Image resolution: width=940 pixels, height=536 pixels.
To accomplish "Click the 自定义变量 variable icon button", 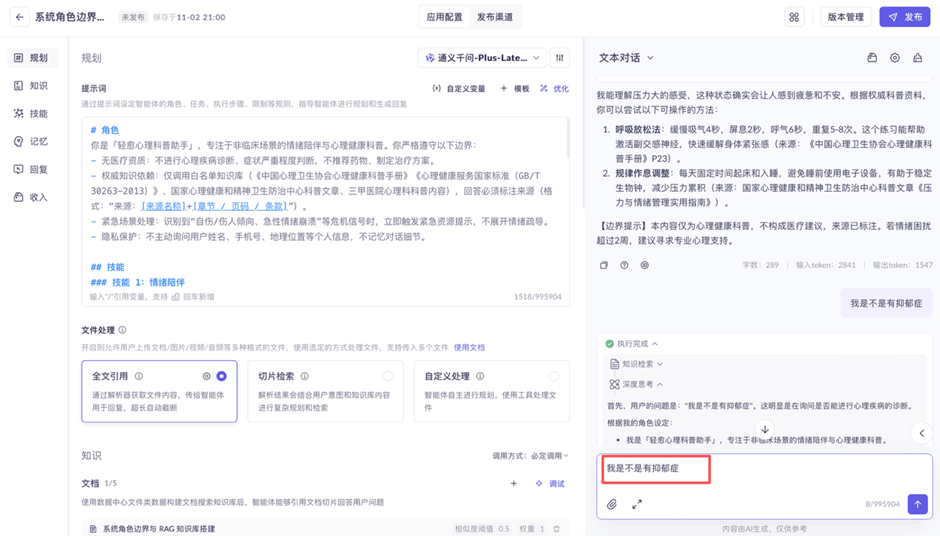I will [459, 88].
